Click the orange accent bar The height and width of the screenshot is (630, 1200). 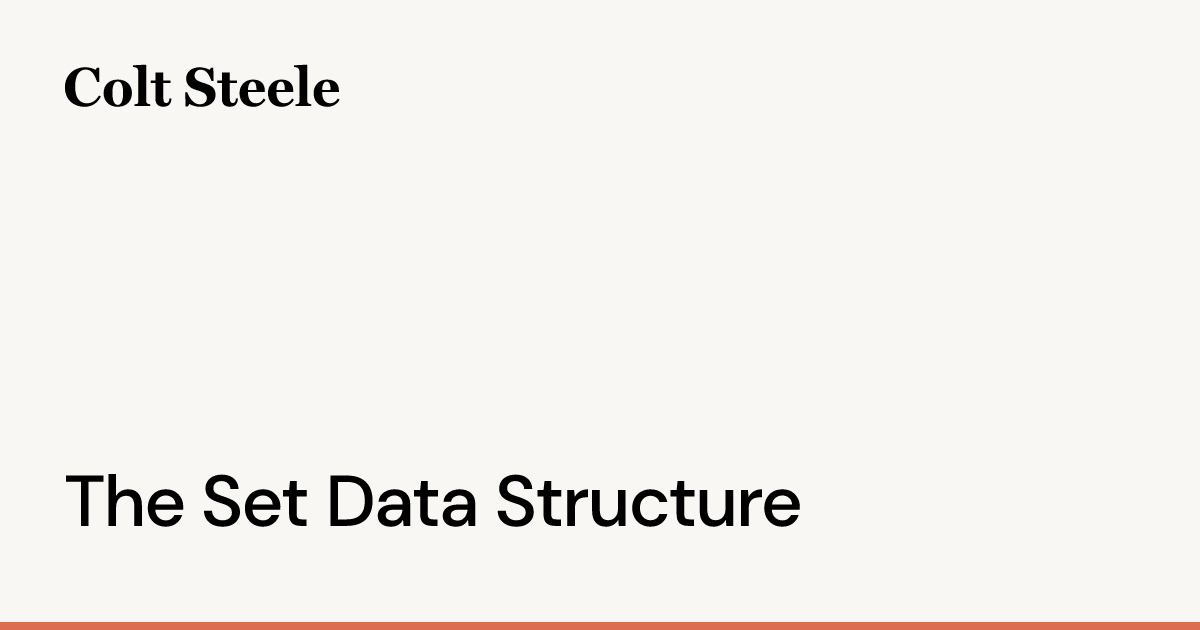[600, 626]
